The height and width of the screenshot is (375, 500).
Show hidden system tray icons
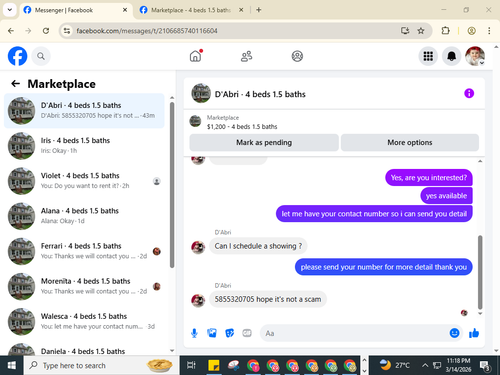(x=425, y=366)
